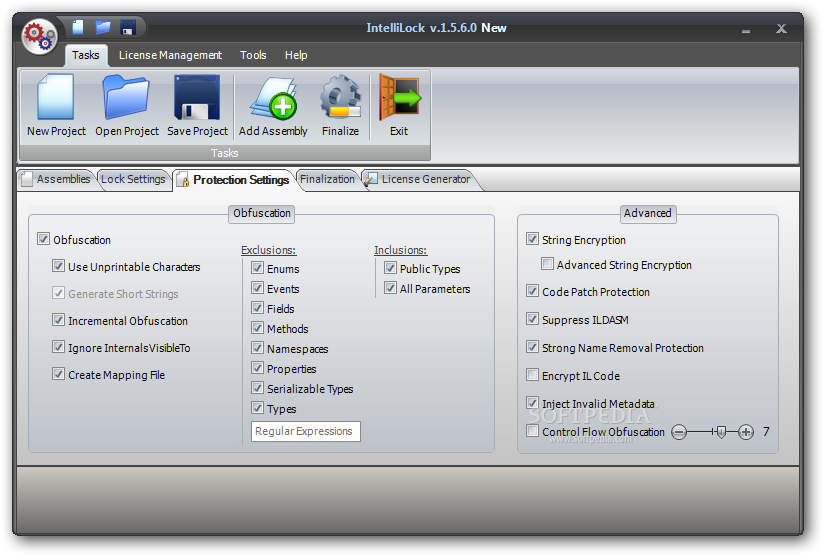
Task: Open the License Generator tab
Action: (419, 179)
